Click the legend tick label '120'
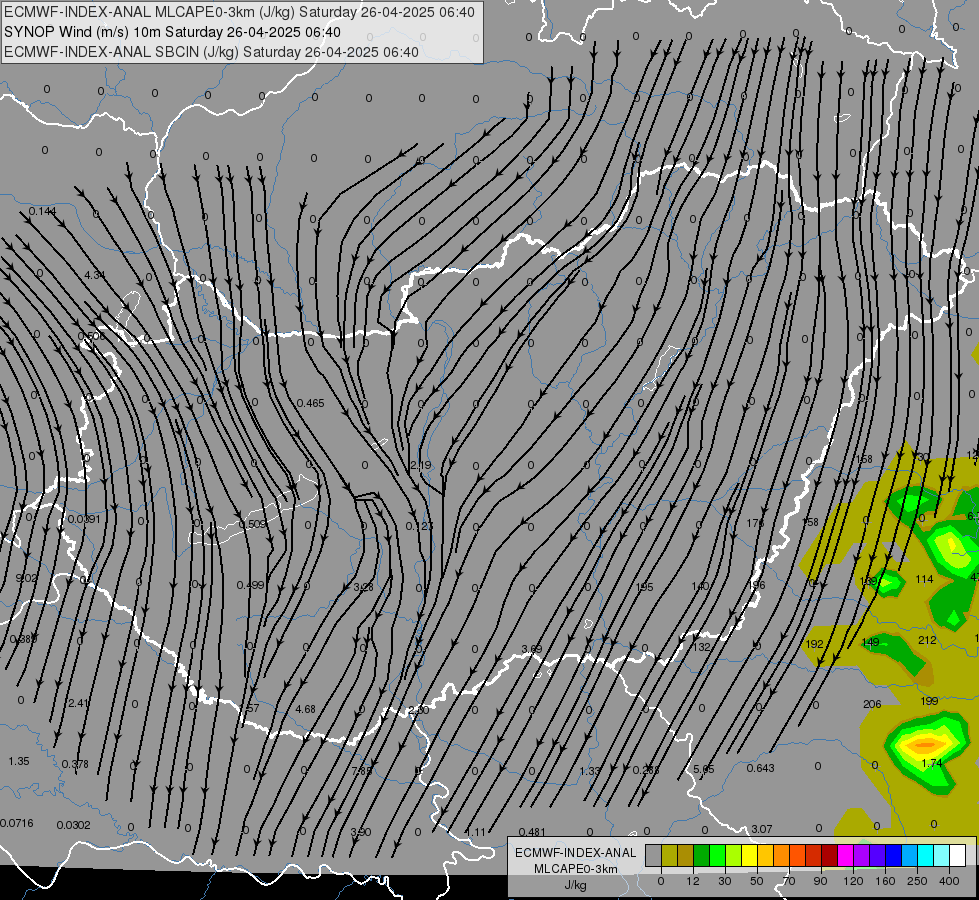The image size is (979, 900). tap(853, 881)
